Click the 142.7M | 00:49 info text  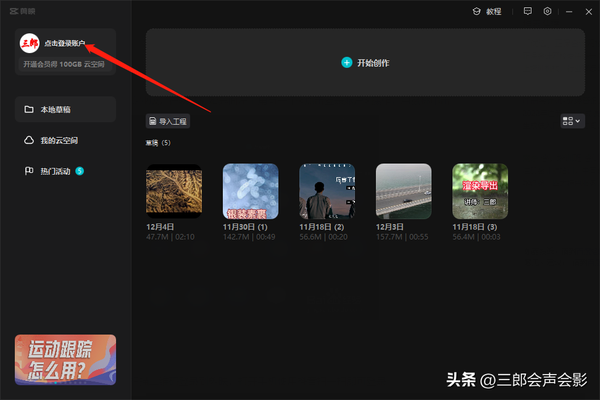[x=249, y=237]
